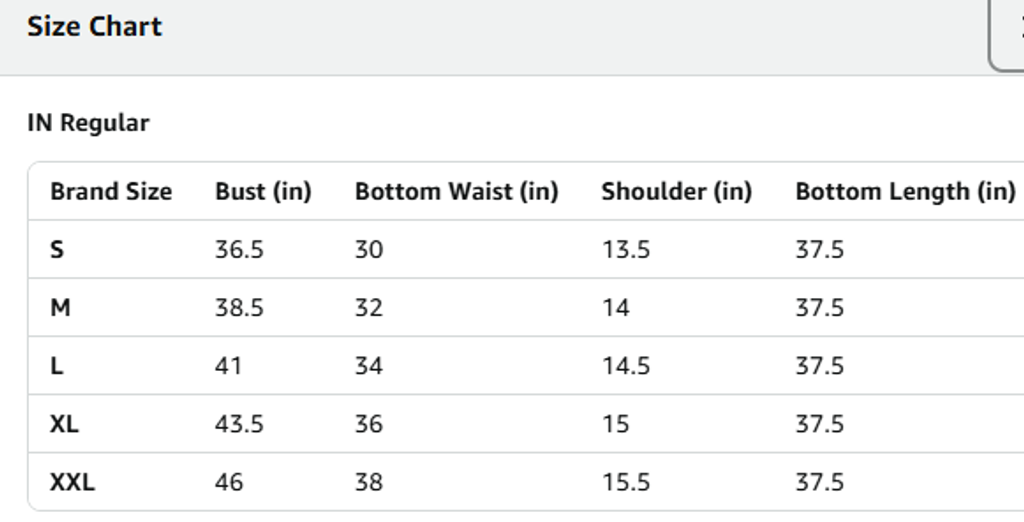Select the M size row label
Viewport: 1024px width, 522px height.
(x=60, y=307)
